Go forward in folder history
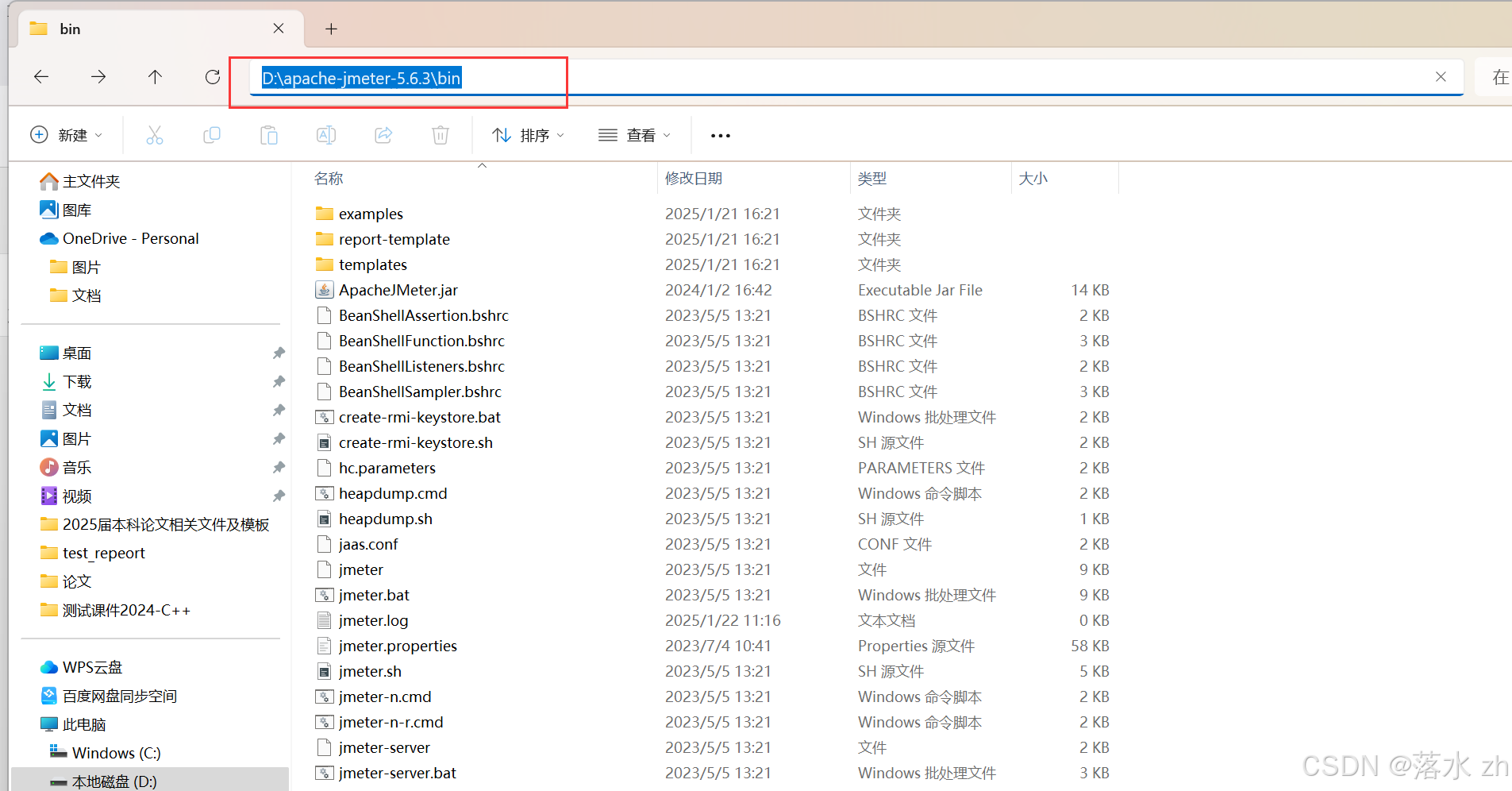 (x=98, y=77)
